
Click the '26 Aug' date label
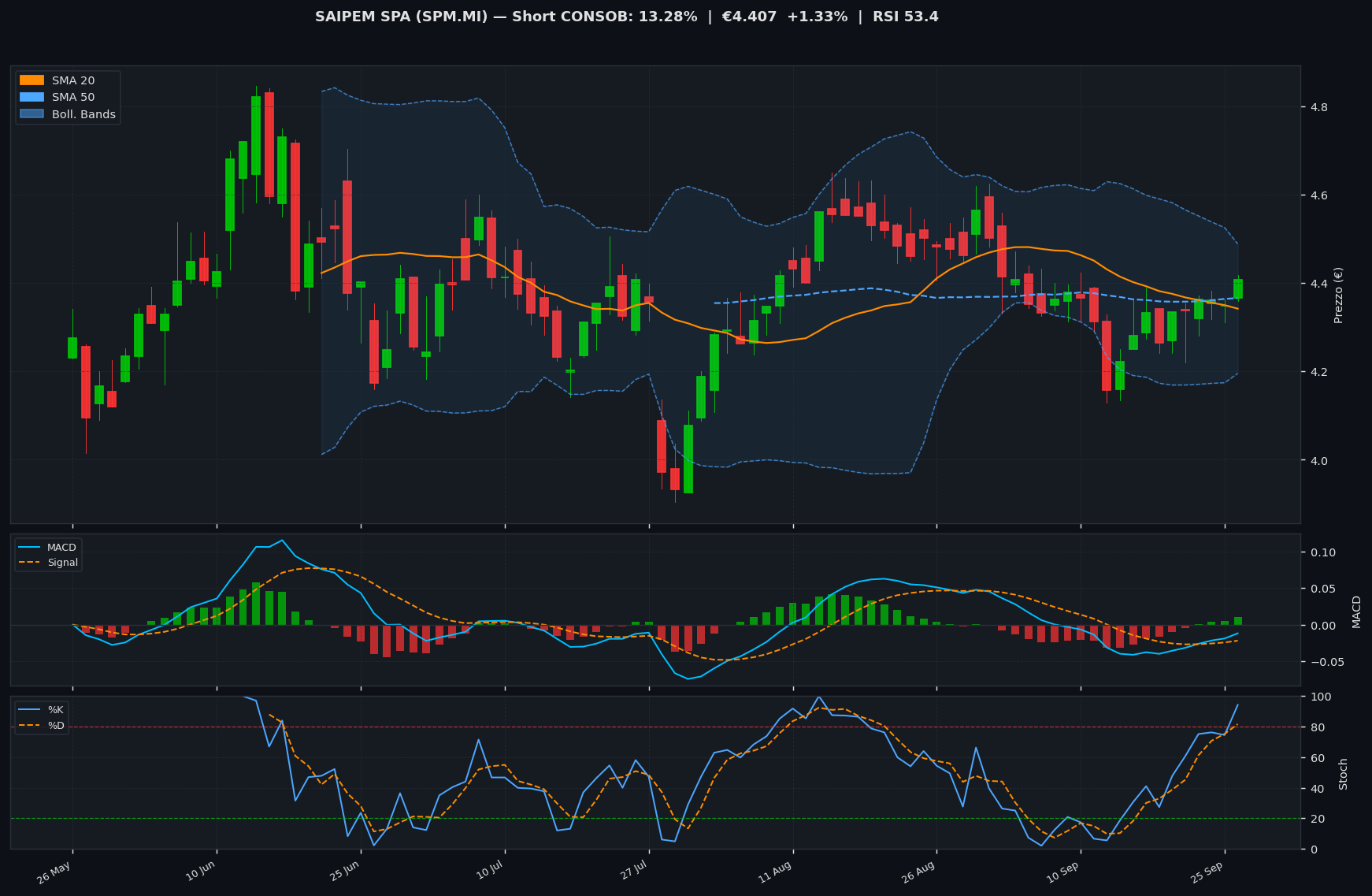pyautogui.click(x=919, y=872)
